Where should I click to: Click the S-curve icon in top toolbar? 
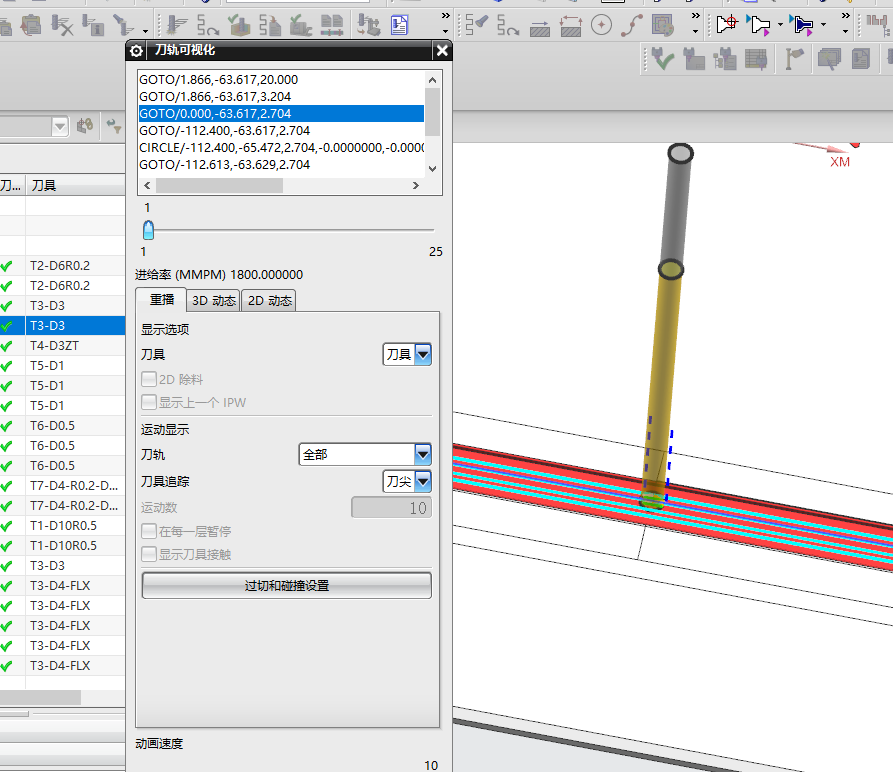coord(632,25)
